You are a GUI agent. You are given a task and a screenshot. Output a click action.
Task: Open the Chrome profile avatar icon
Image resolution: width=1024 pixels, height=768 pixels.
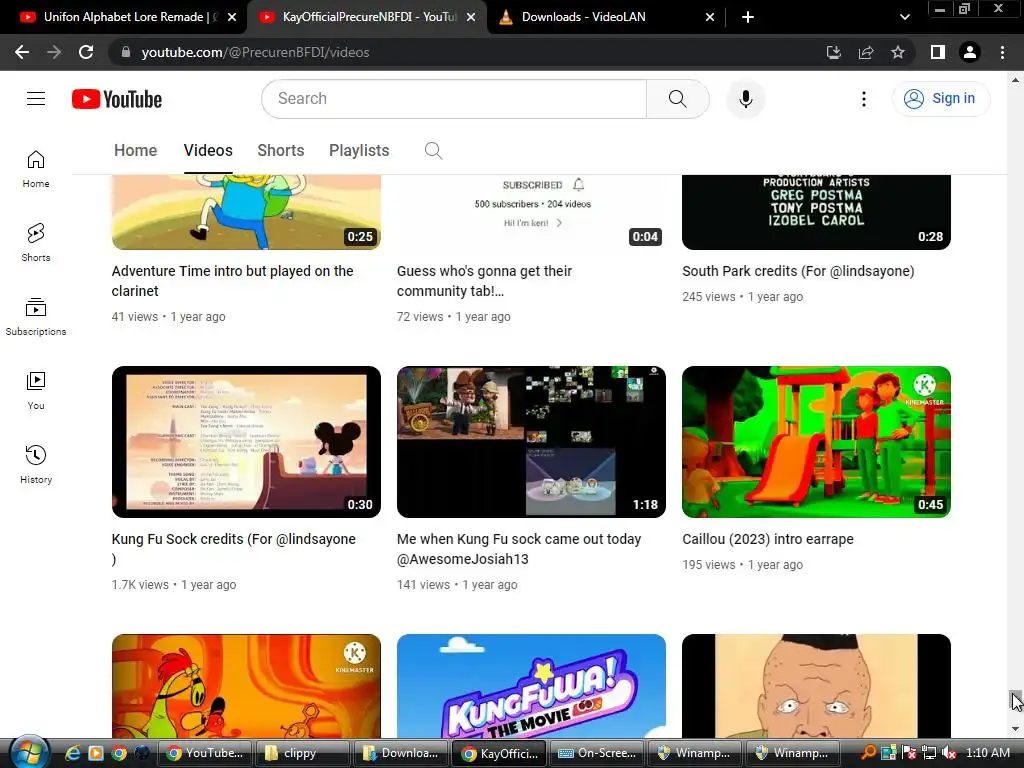pyautogui.click(x=970, y=52)
